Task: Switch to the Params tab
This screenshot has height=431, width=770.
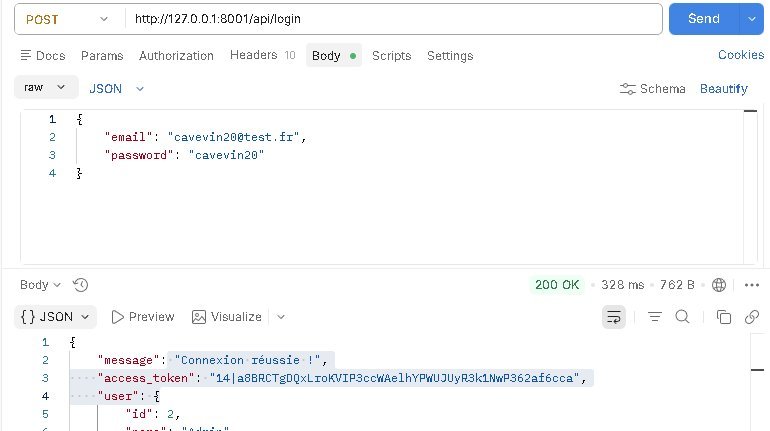Action: coord(102,55)
